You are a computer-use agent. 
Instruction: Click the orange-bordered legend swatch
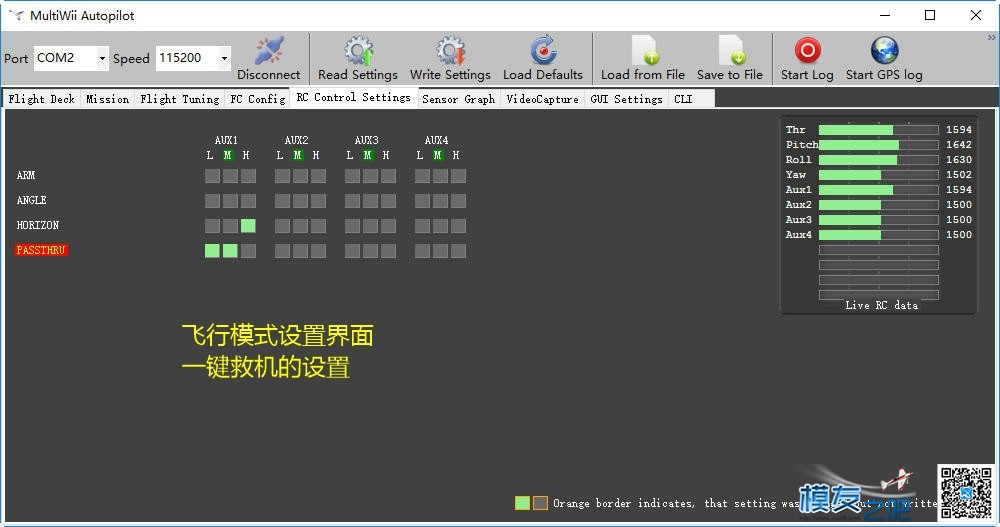540,503
